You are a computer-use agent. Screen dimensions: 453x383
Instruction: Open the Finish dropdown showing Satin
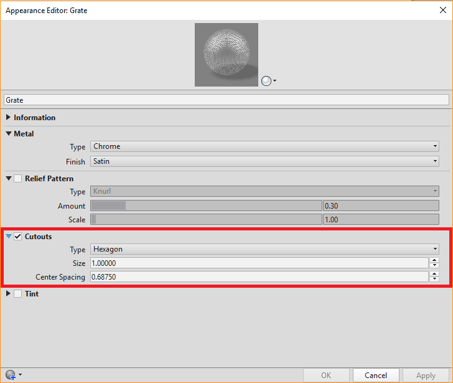click(265, 161)
